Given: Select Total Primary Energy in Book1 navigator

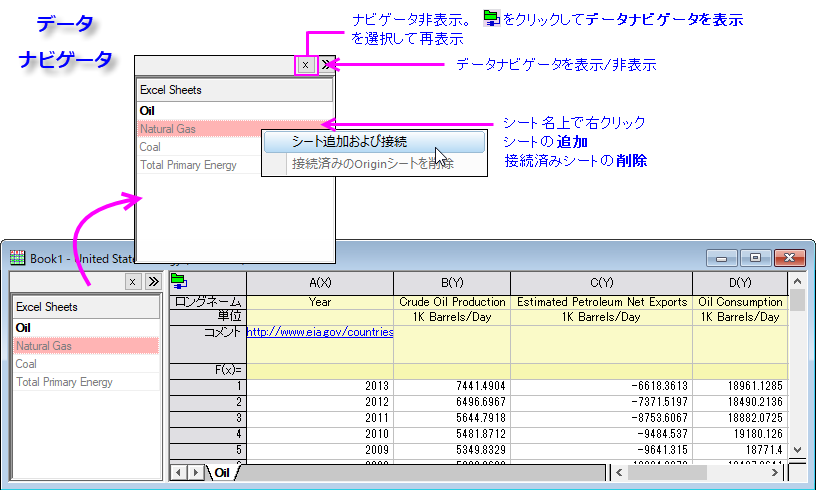Looking at the screenshot, I should tap(86, 382).
